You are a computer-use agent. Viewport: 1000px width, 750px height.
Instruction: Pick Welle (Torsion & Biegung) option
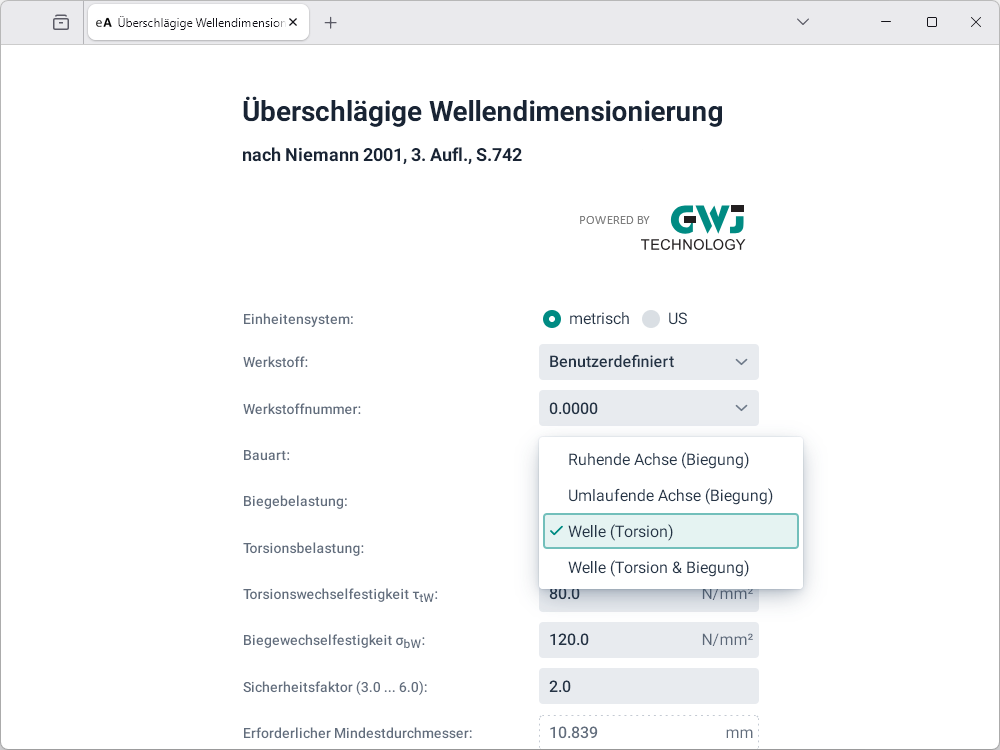click(658, 568)
